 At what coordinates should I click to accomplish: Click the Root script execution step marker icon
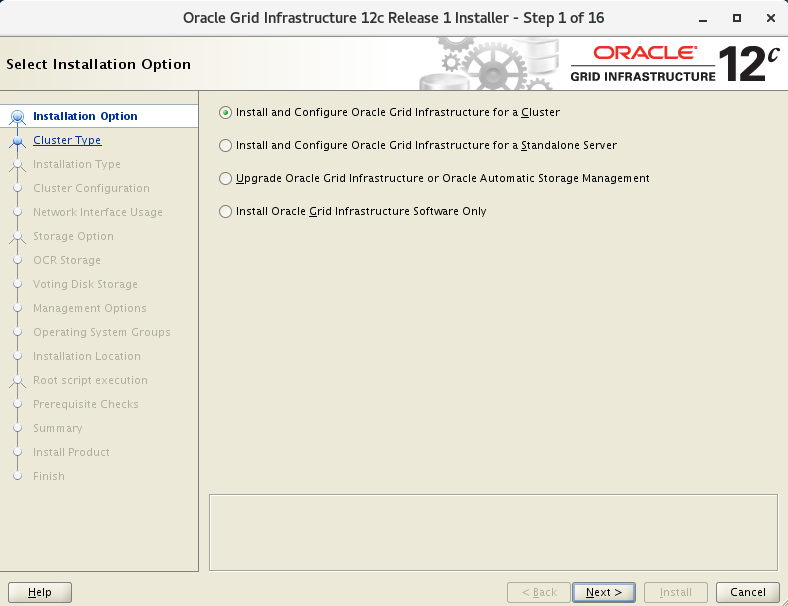18,381
